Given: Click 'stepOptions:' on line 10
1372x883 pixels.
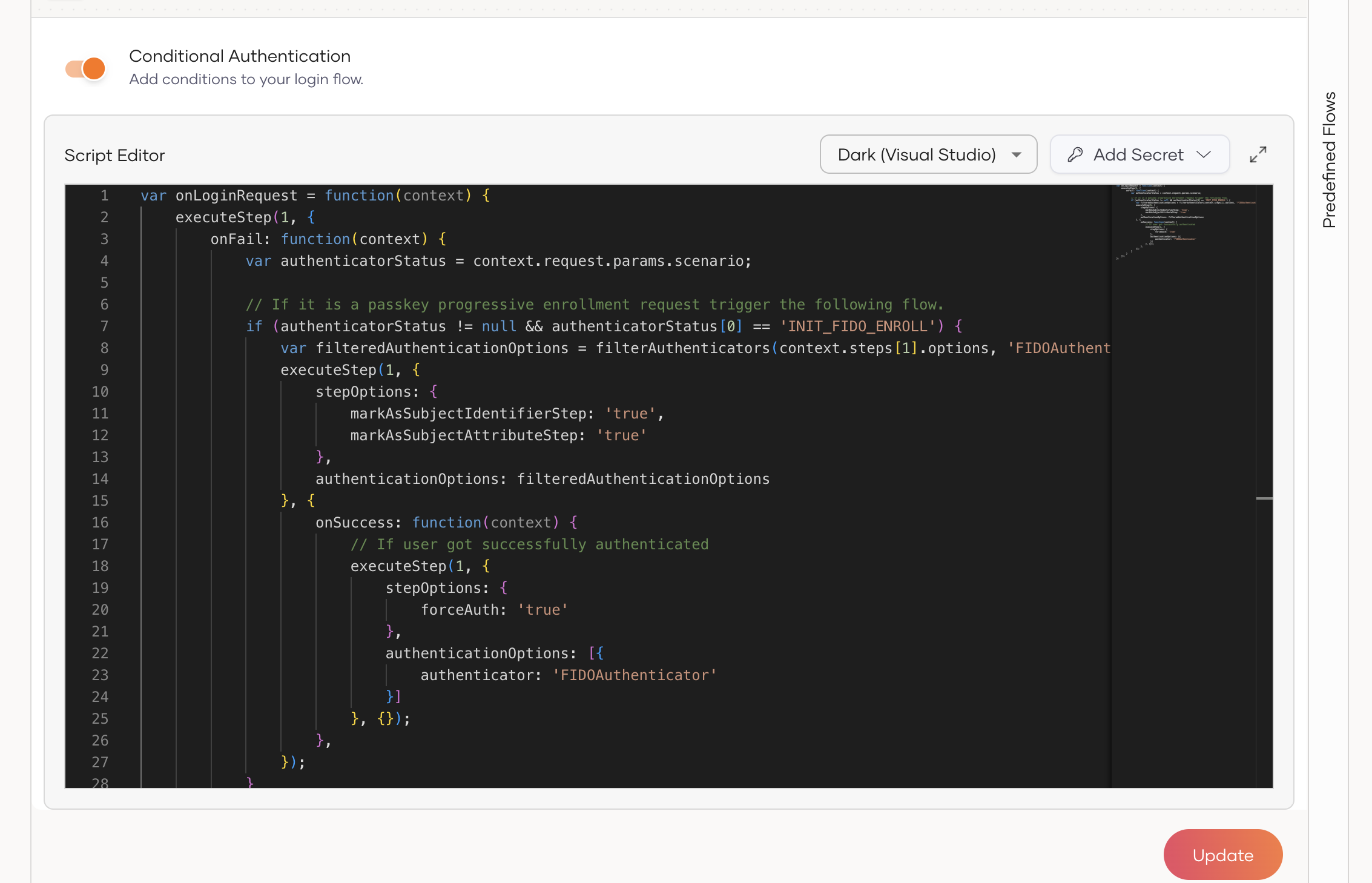Looking at the screenshot, I should tap(367, 392).
